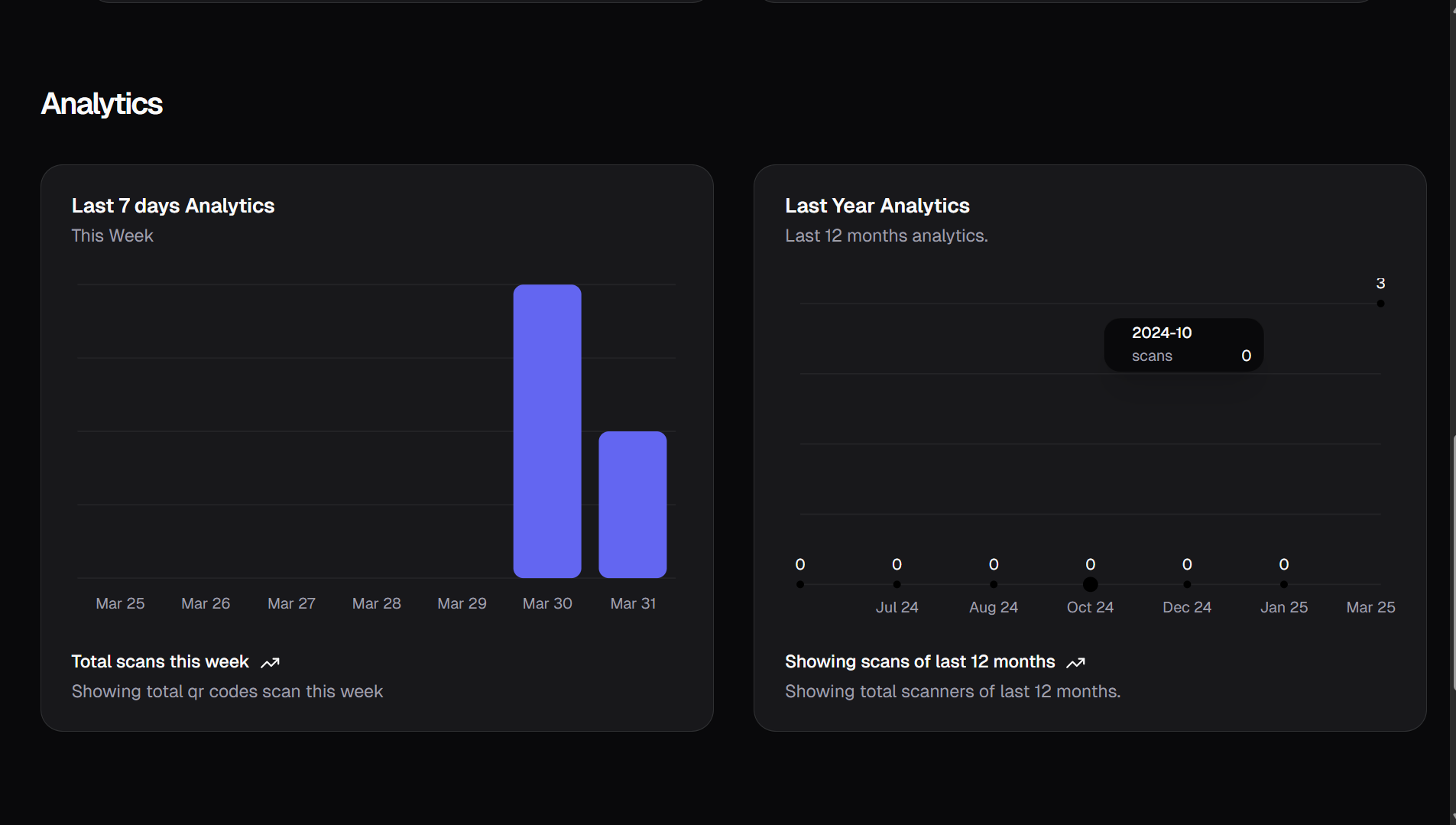Viewport: 1456px width, 825px height.
Task: Select the Mar 25 data point valued 3
Action: [x=1380, y=304]
